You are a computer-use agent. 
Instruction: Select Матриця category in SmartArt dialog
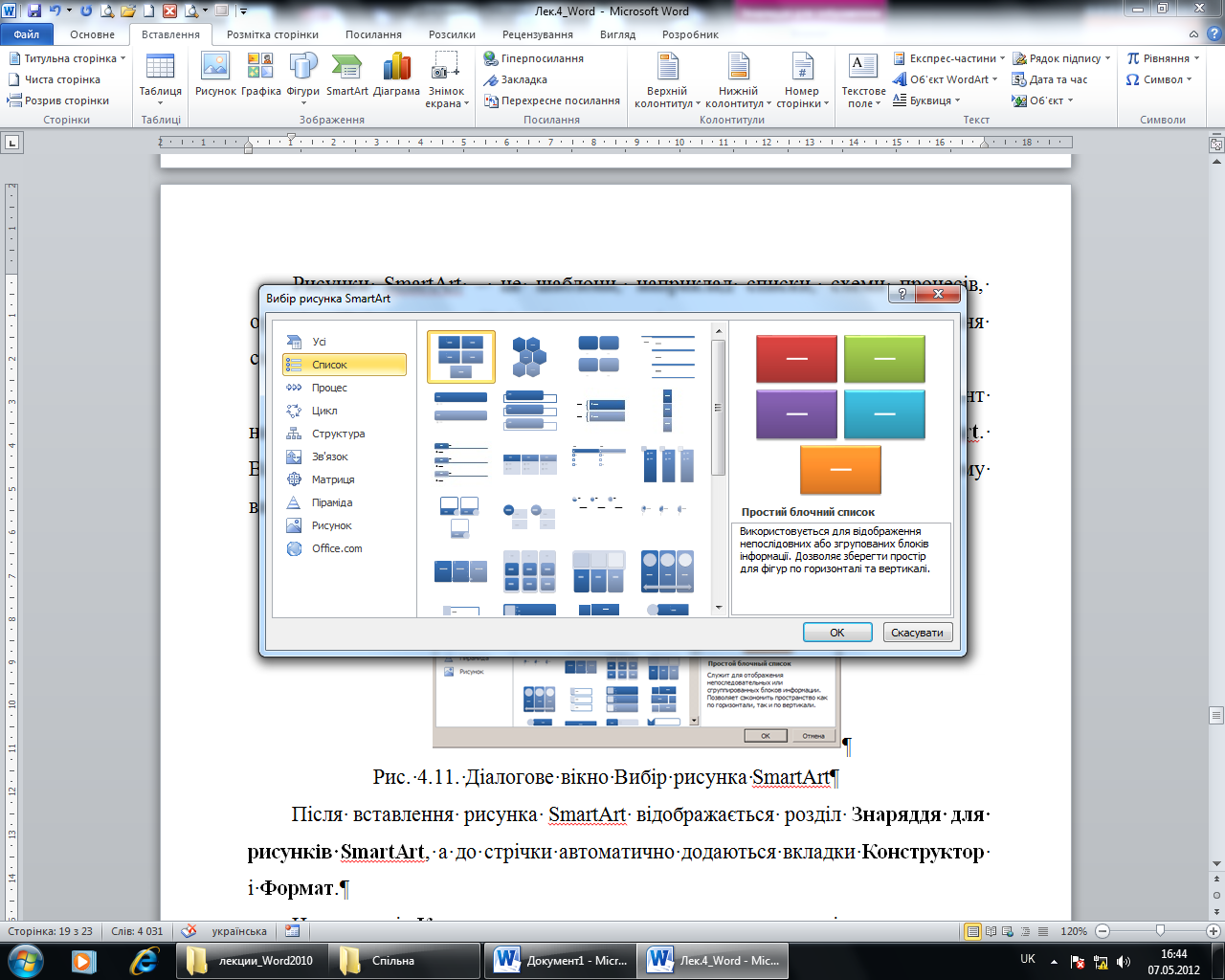tap(345, 479)
